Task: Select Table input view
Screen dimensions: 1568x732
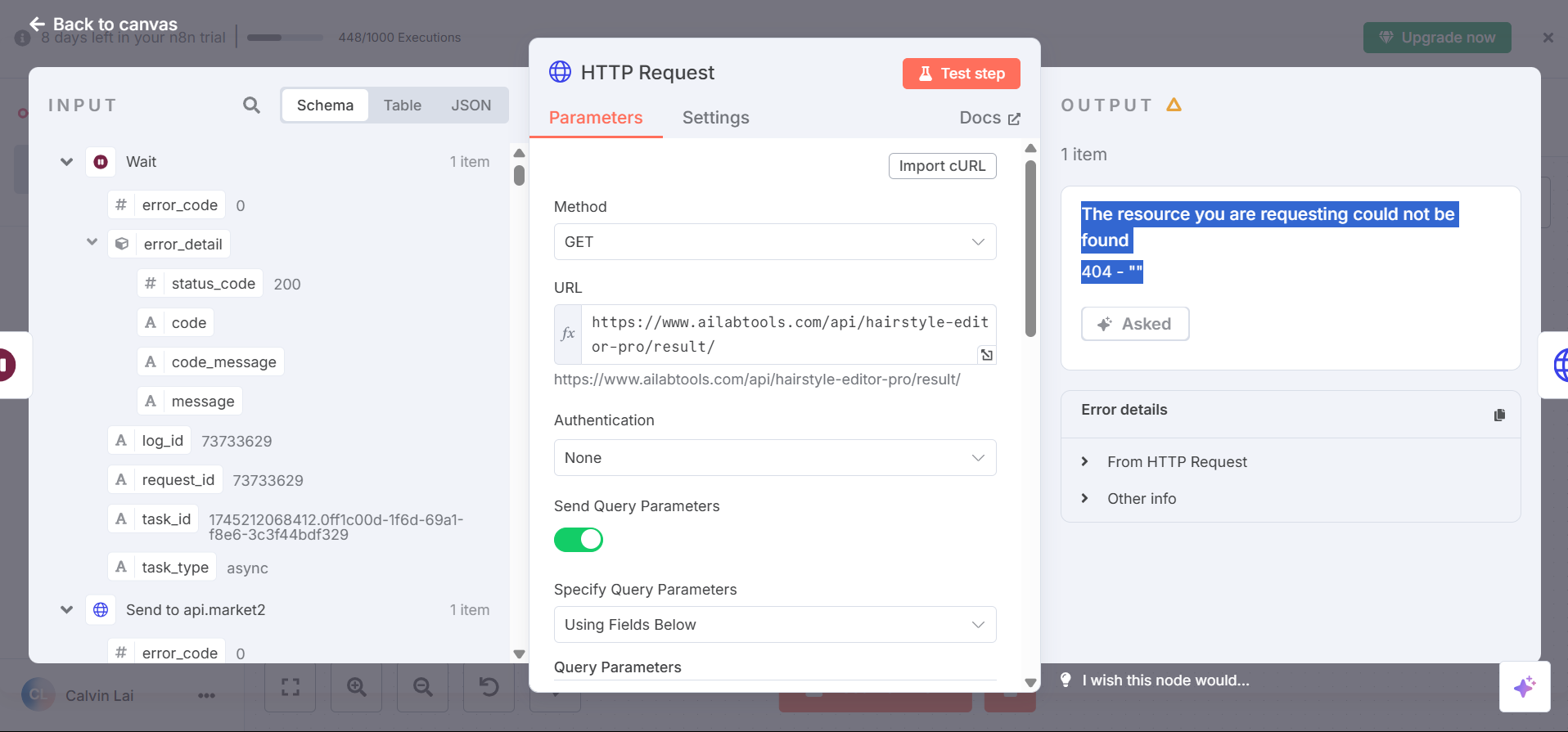Action: (x=403, y=106)
